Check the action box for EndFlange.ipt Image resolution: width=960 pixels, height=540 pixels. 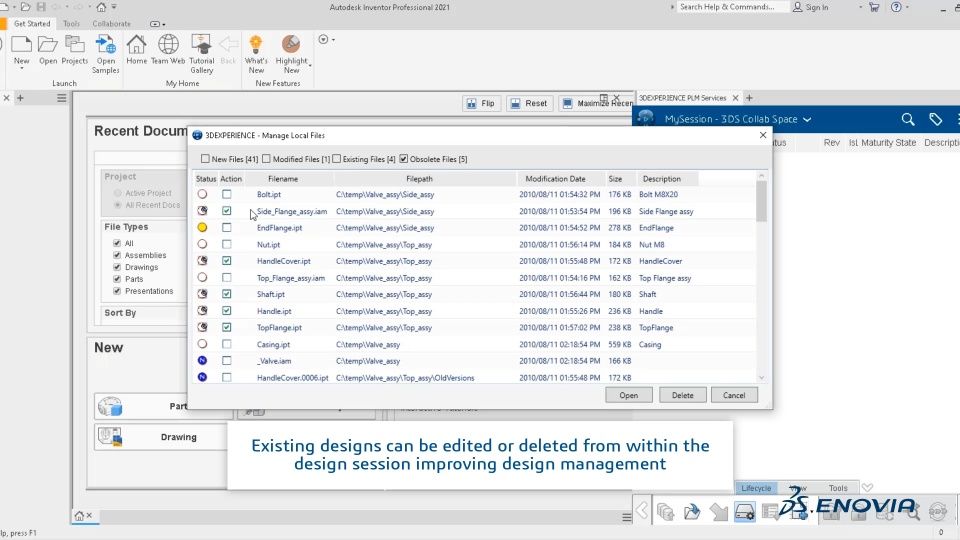click(x=227, y=227)
